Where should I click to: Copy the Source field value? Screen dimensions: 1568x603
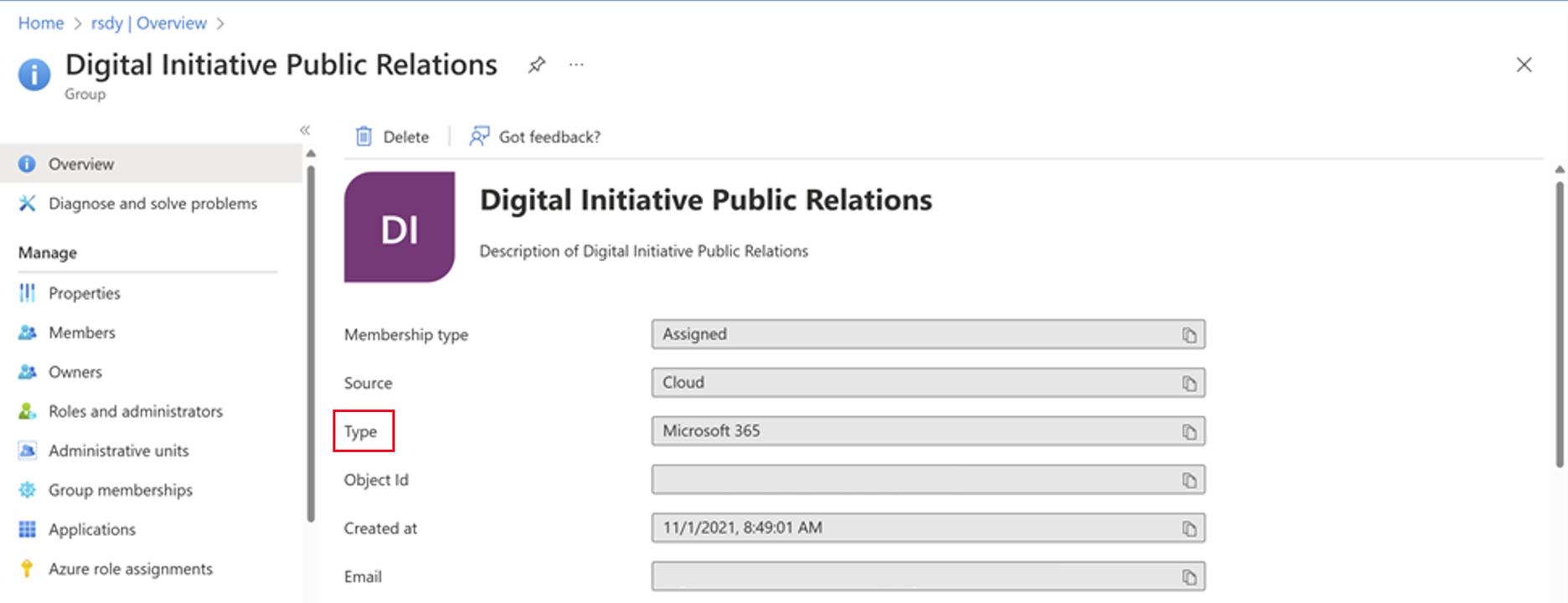pos(1189,384)
